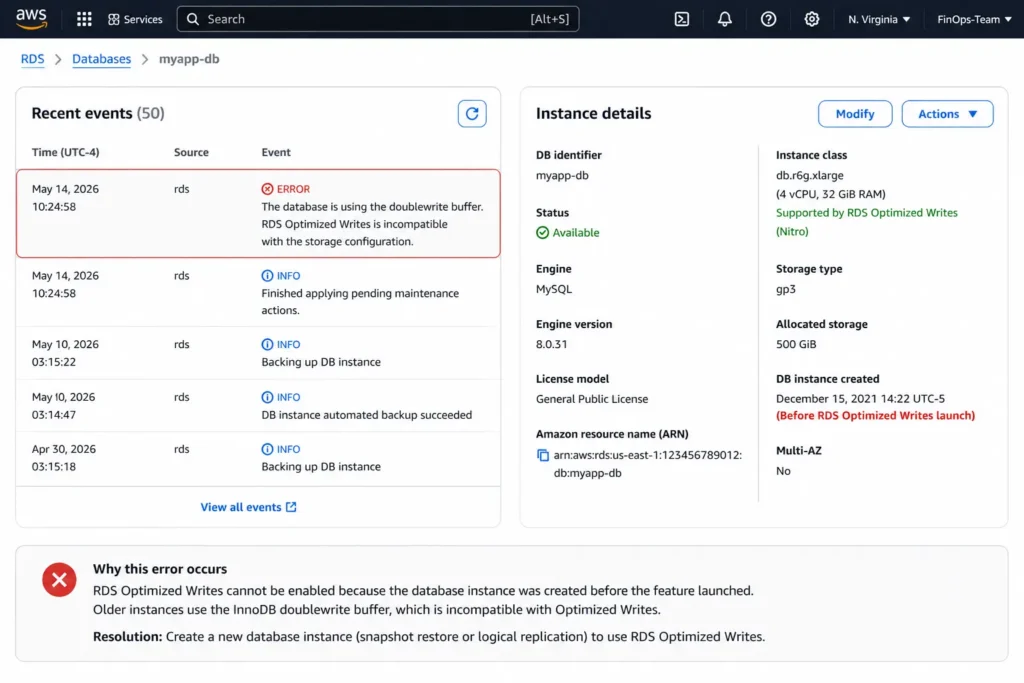Open the help question mark icon
1024x683 pixels.
coord(768,20)
